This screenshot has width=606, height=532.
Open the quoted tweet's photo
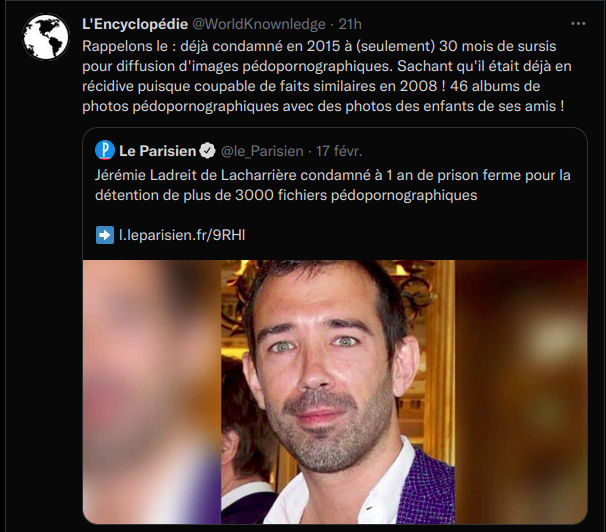pos(335,392)
